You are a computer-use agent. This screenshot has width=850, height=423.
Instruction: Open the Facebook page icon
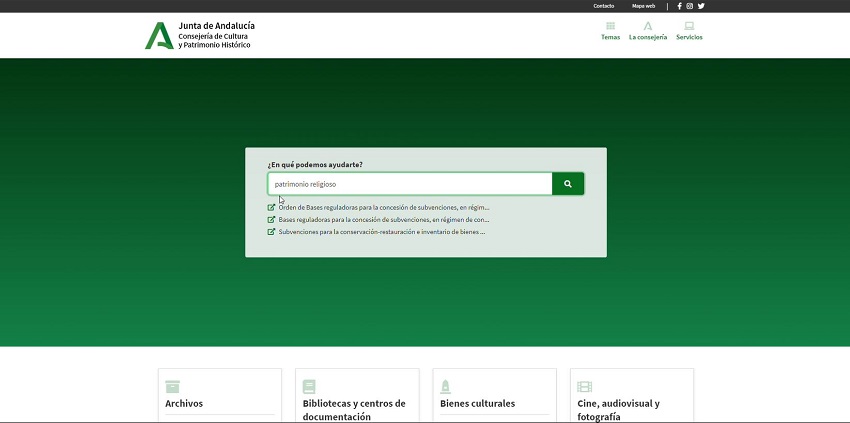(x=680, y=6)
